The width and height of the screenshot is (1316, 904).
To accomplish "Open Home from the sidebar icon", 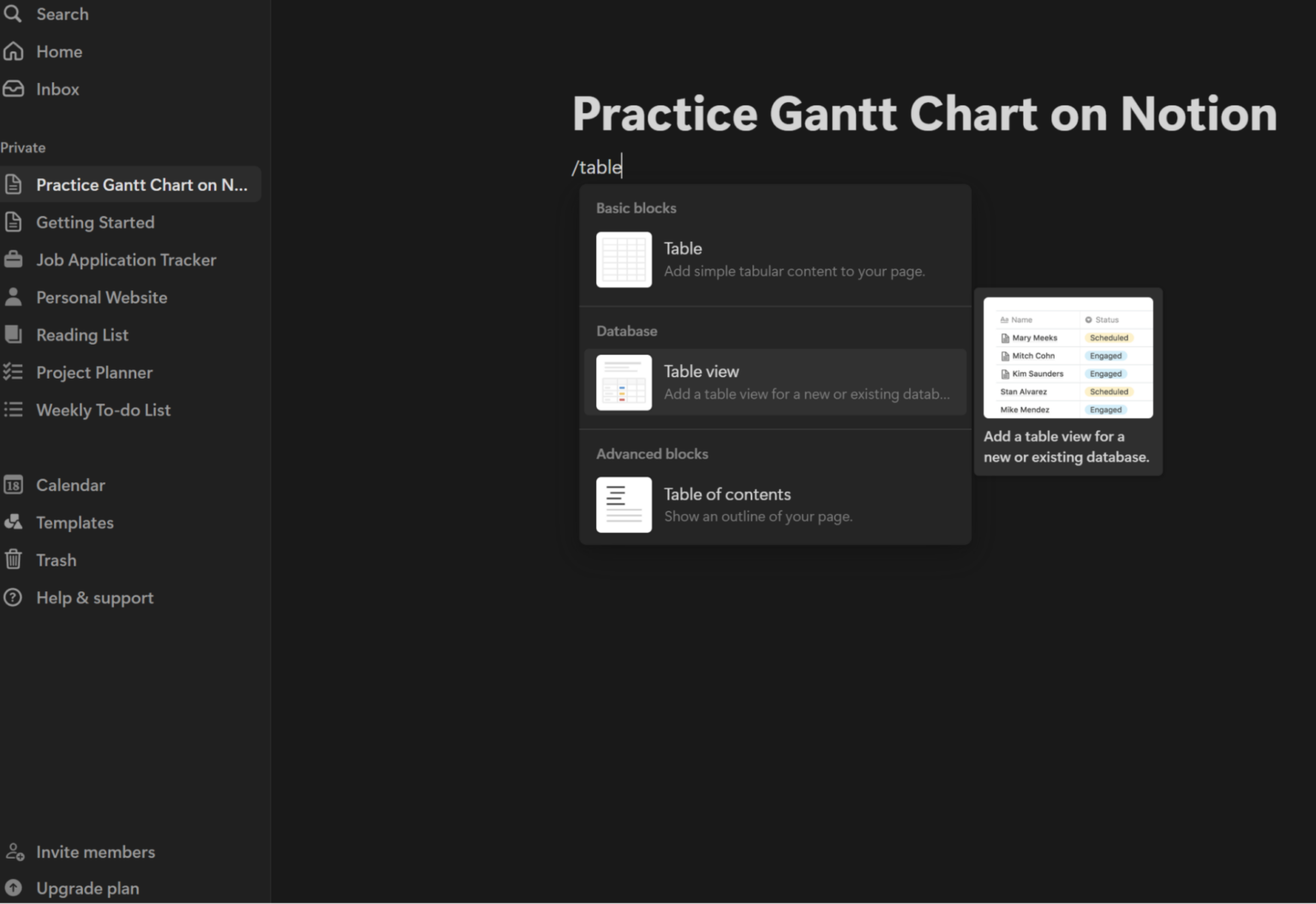I will 14,51.
